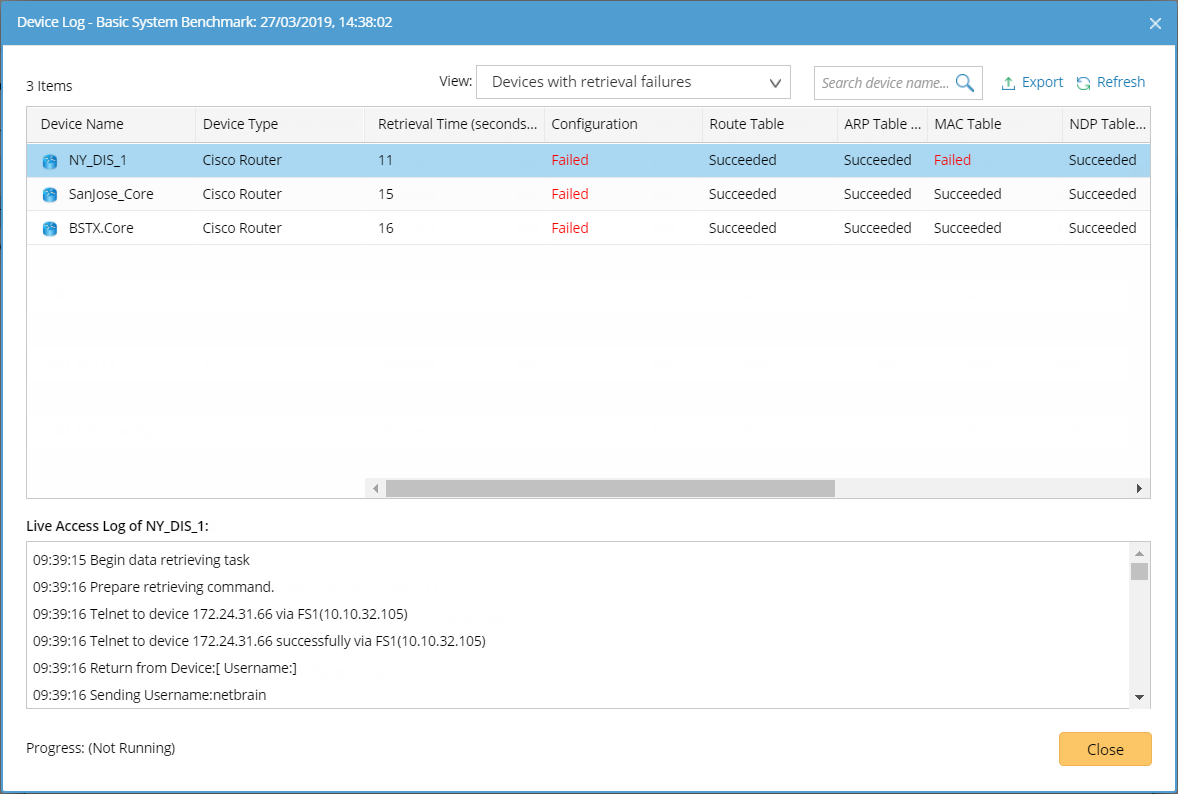The height and width of the screenshot is (794, 1178).
Task: Click the NY_DIS_1 router icon
Action: [50, 161]
